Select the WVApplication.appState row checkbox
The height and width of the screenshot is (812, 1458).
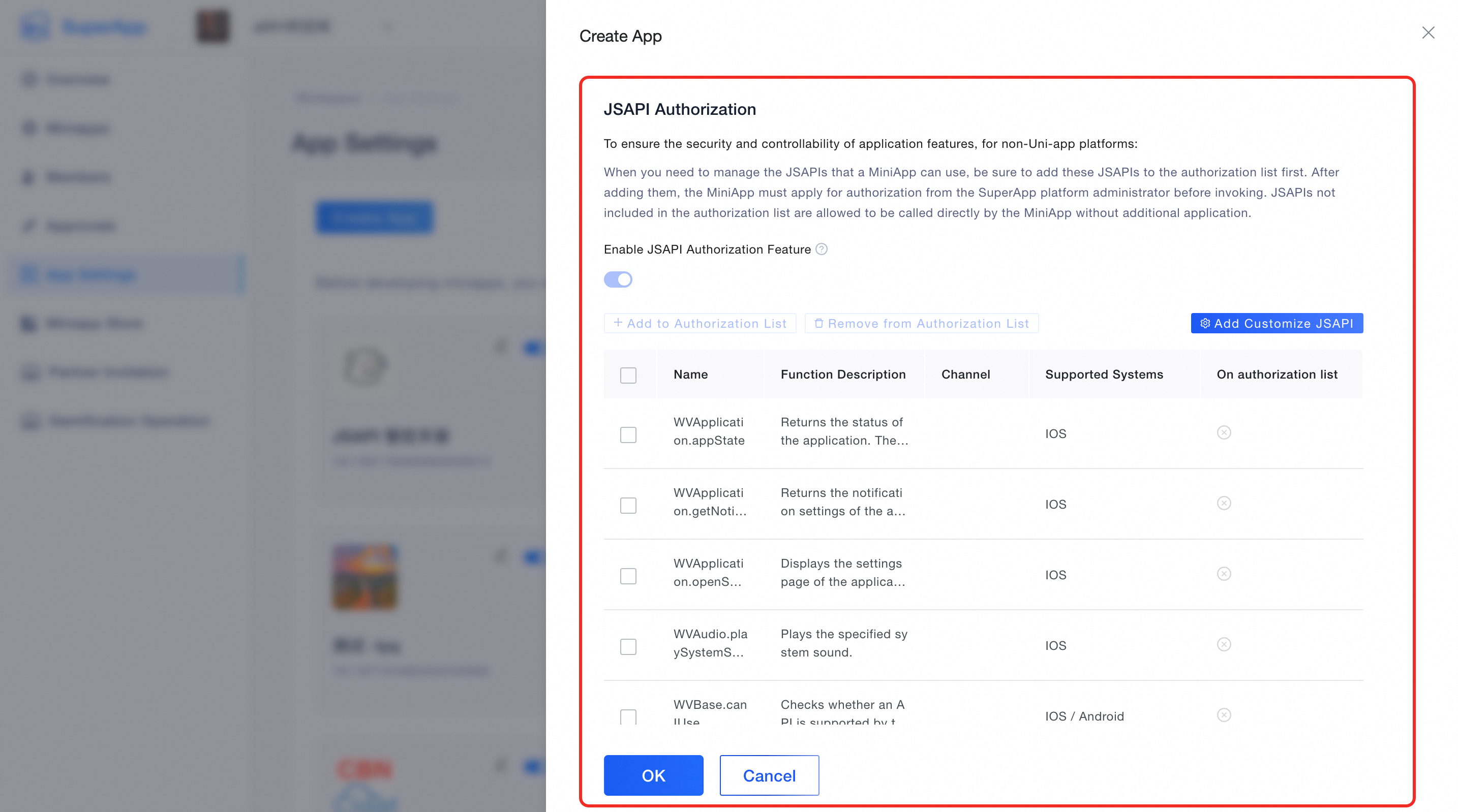coord(628,434)
